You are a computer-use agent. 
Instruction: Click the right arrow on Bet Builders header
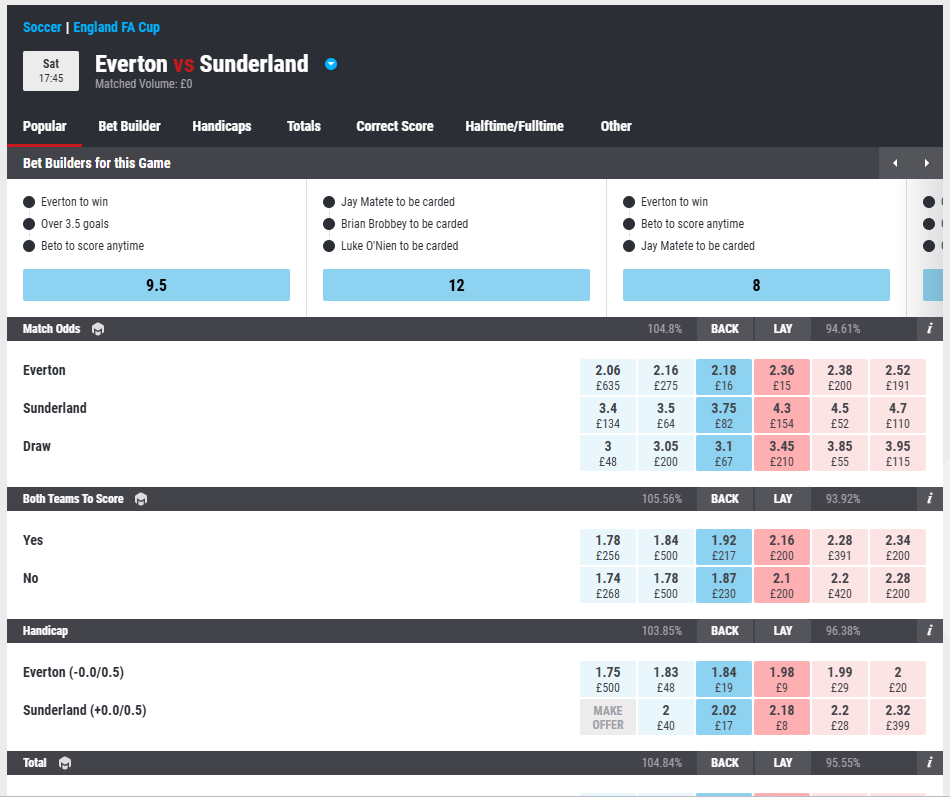click(x=926, y=162)
